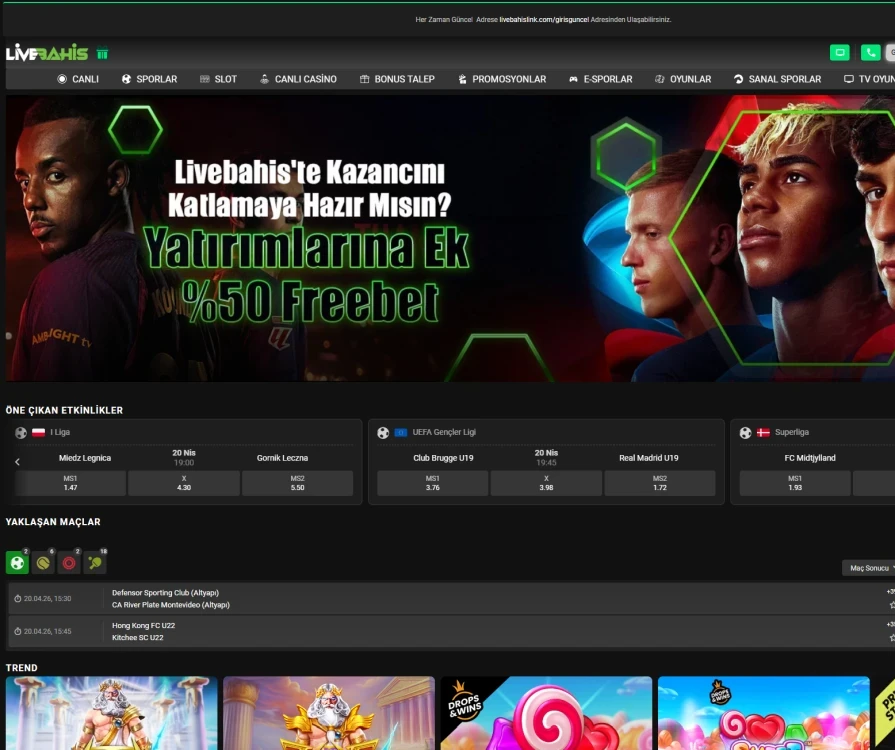Click the Denmark flag next to Superliga
Viewport: 895px width, 750px height.
pyautogui.click(x=763, y=433)
